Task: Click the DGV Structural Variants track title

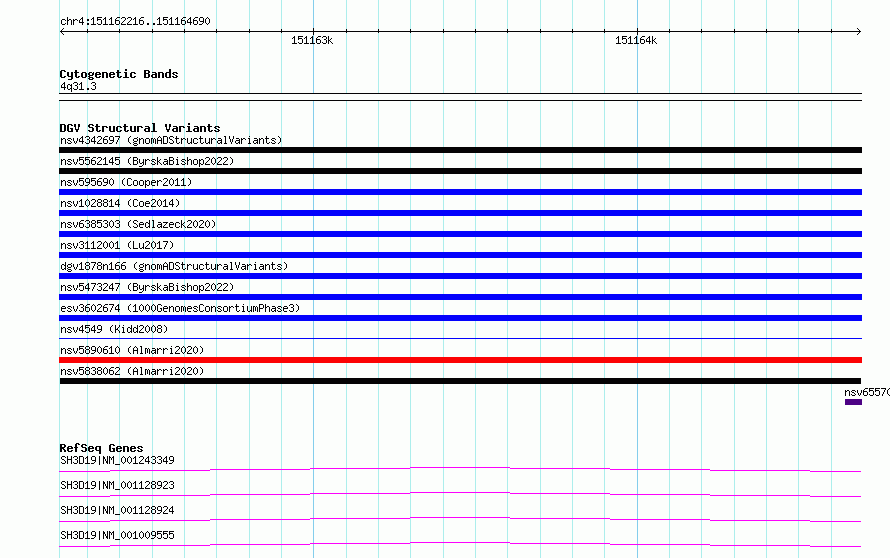Action: click(140, 128)
